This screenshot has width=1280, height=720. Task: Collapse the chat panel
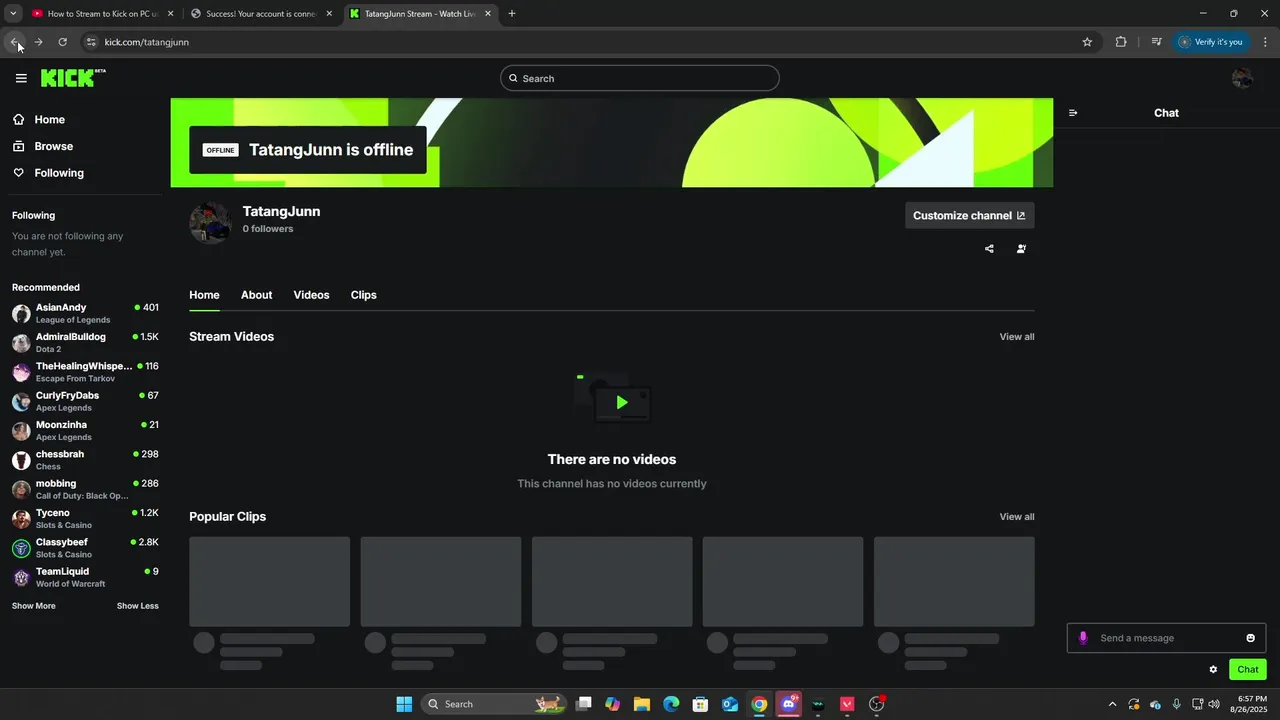1073,113
